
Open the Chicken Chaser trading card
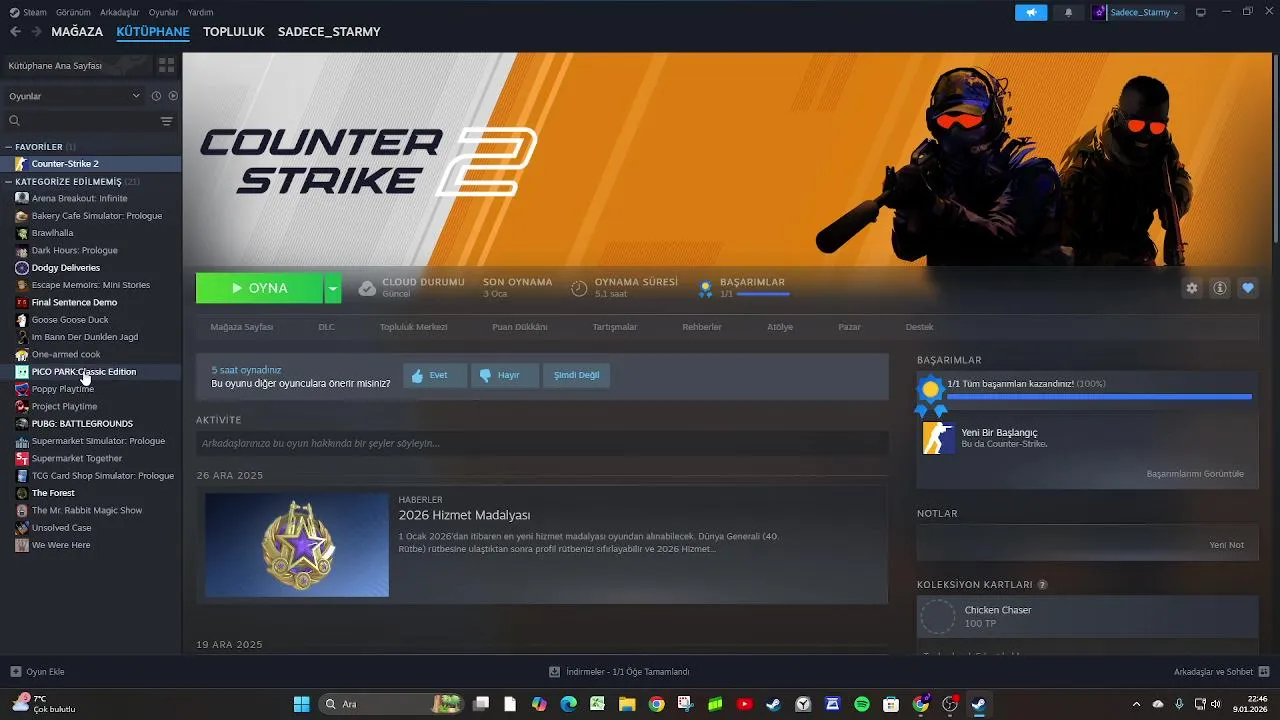pos(1087,617)
